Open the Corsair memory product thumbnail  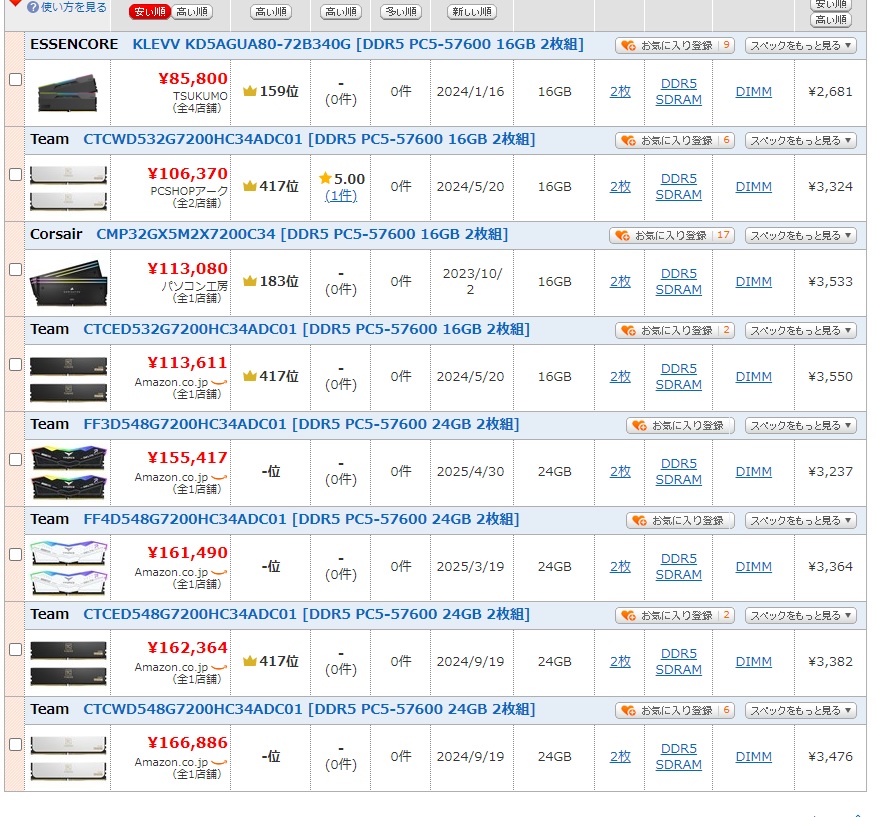click(67, 282)
